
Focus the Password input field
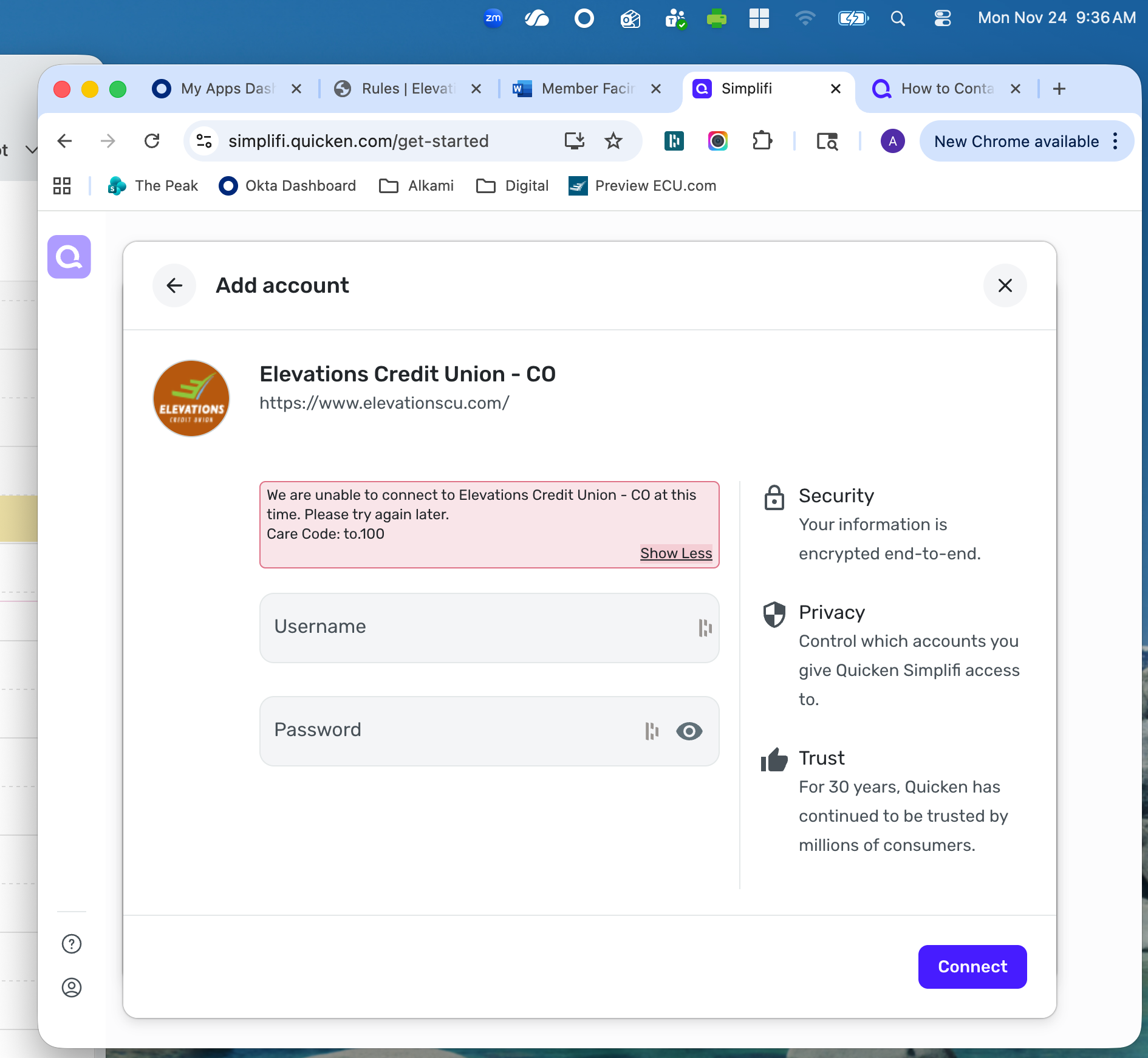[x=490, y=731]
